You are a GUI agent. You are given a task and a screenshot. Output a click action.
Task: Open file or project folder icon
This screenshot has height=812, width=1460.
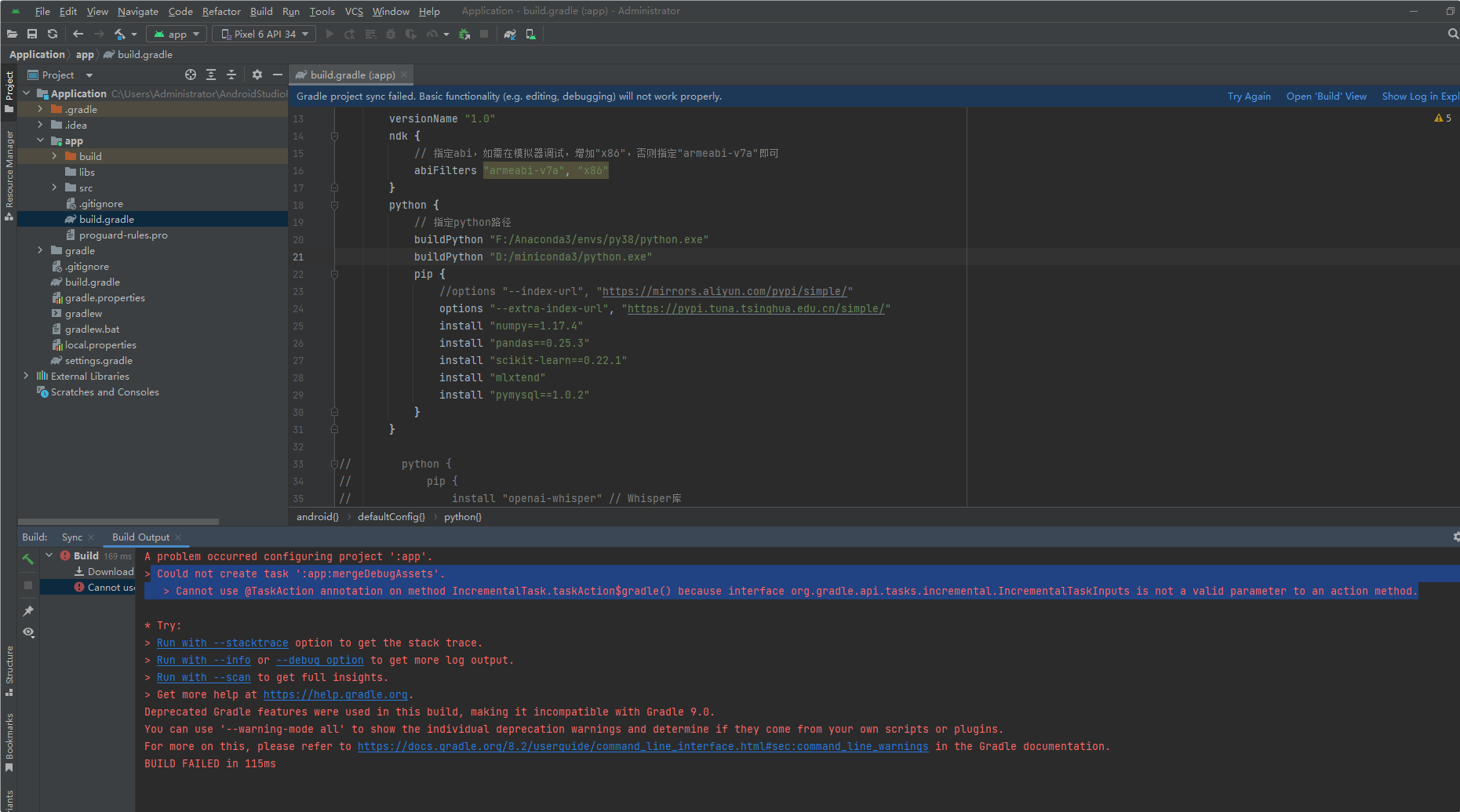[12, 34]
